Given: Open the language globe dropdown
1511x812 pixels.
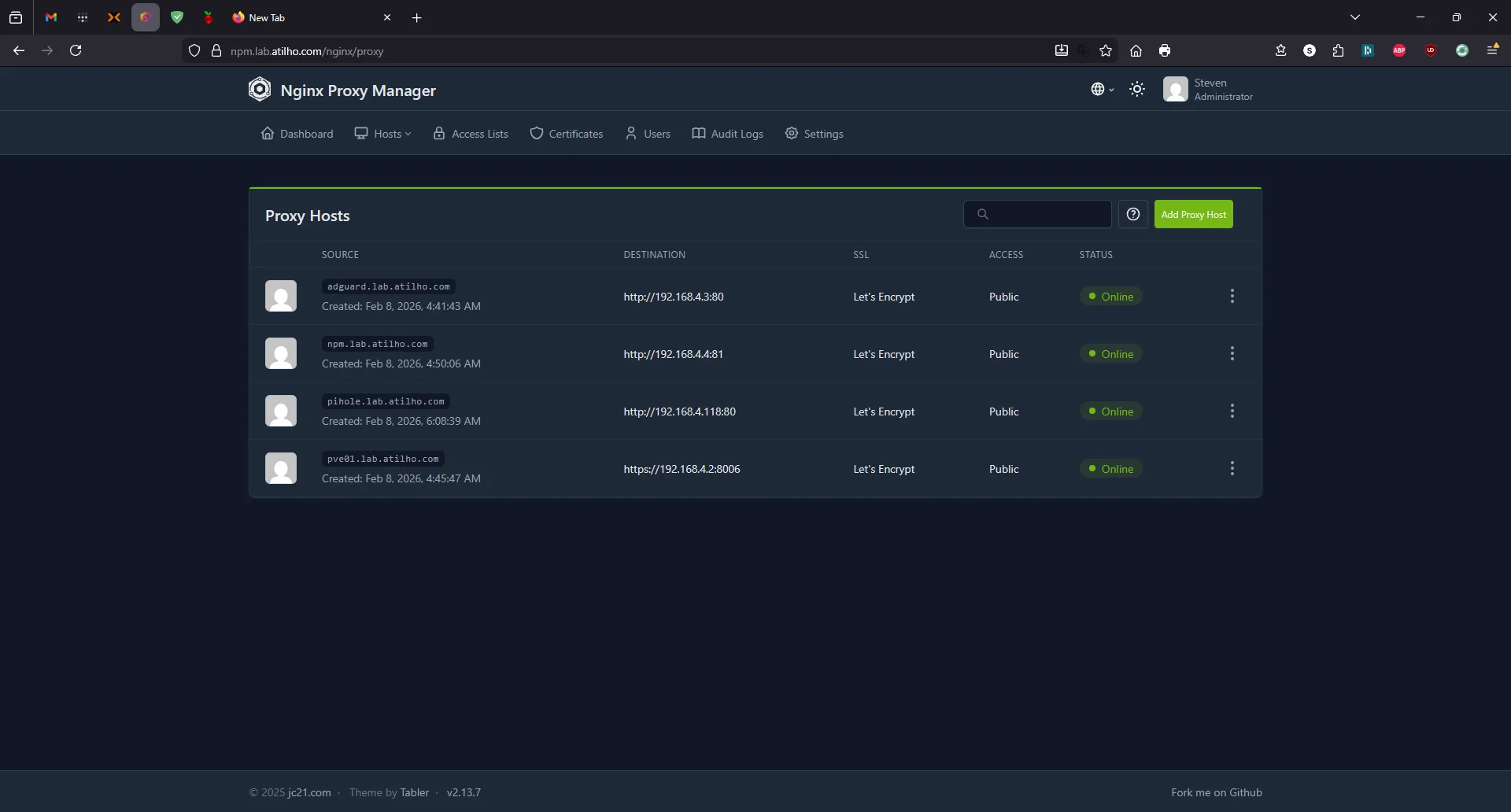Looking at the screenshot, I should [x=1102, y=90].
